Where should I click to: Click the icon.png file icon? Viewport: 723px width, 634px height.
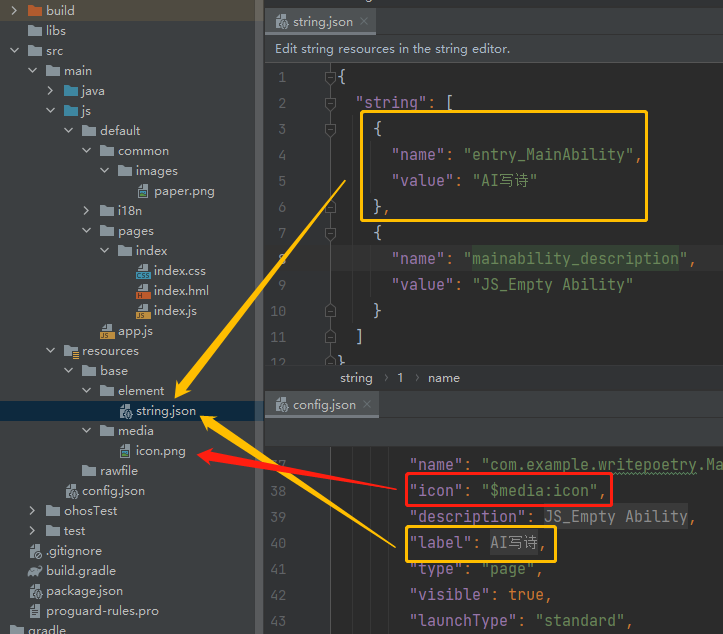tap(125, 451)
